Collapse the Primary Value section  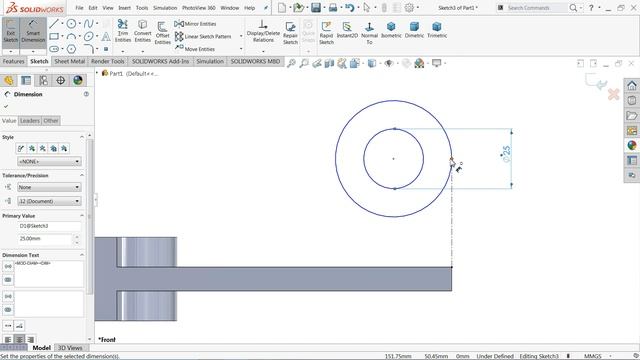pos(82,216)
